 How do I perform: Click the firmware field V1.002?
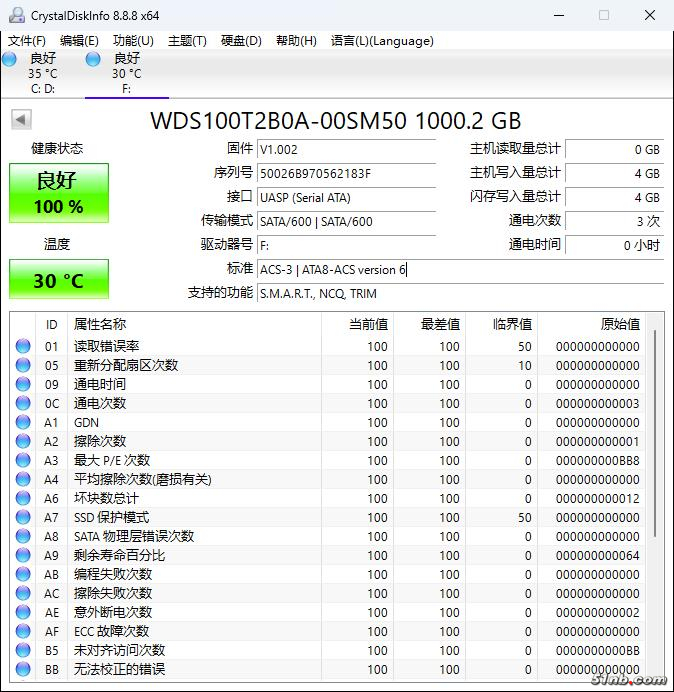click(x=346, y=149)
